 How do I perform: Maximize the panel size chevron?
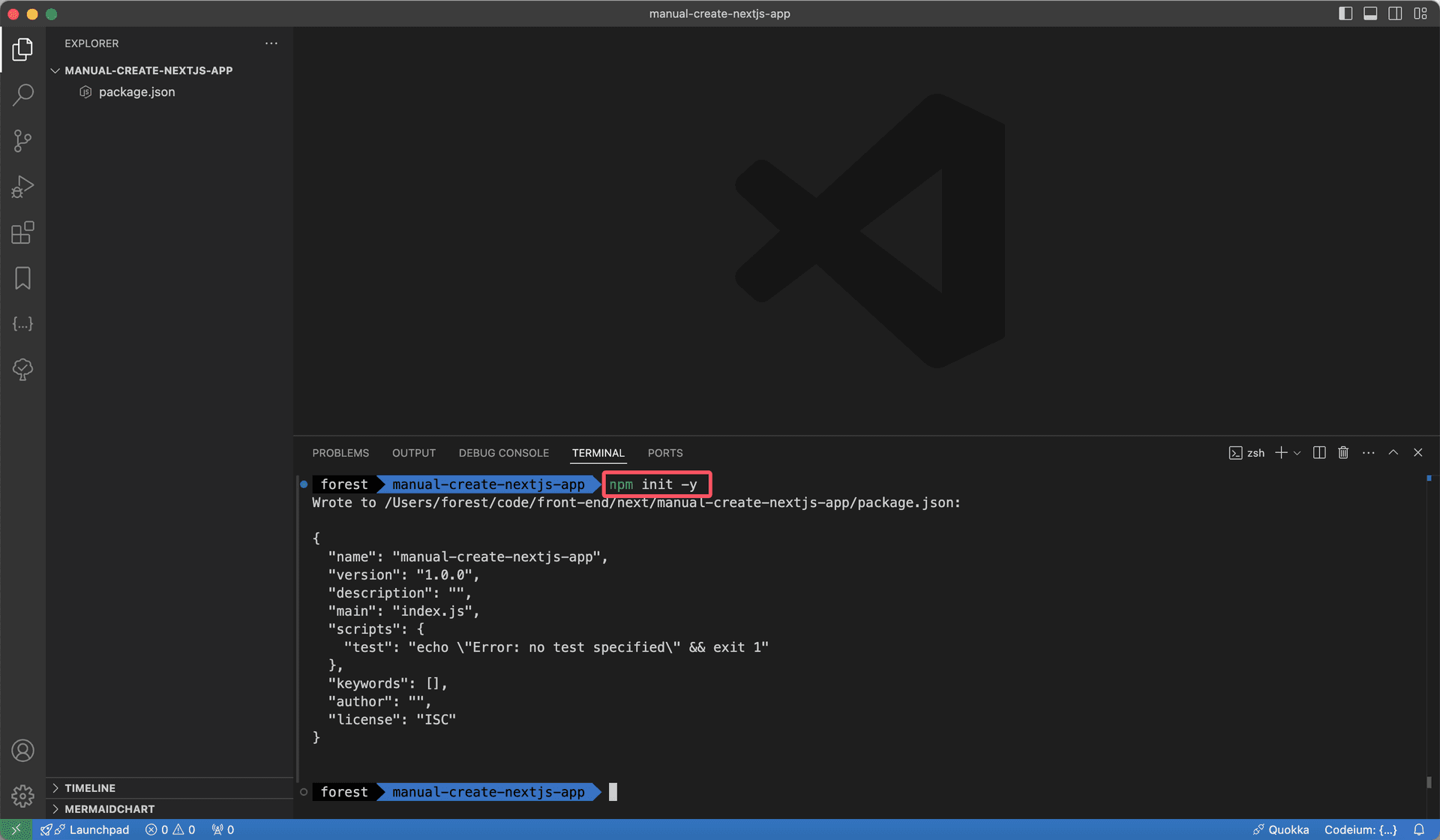(x=1393, y=453)
